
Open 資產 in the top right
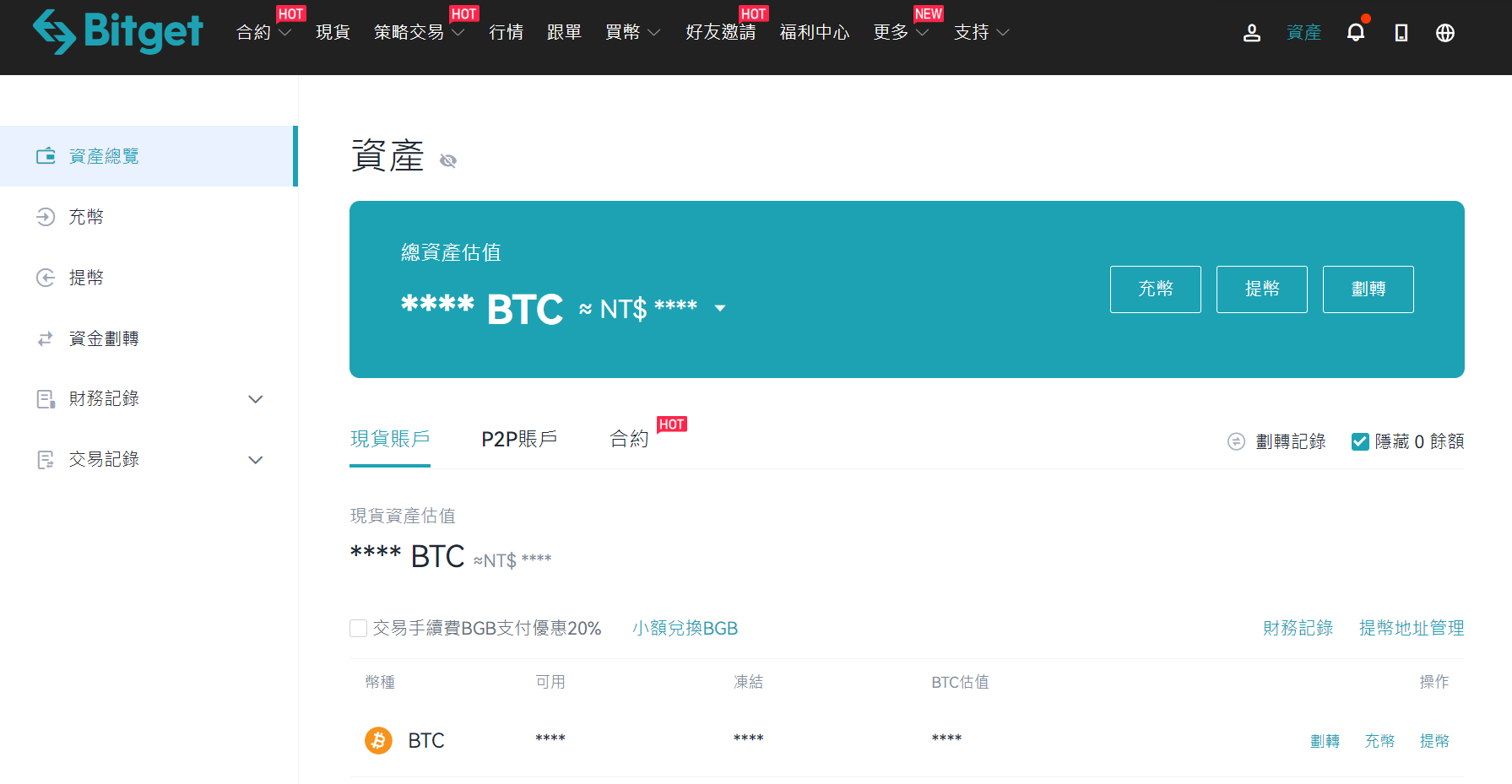tap(1303, 32)
